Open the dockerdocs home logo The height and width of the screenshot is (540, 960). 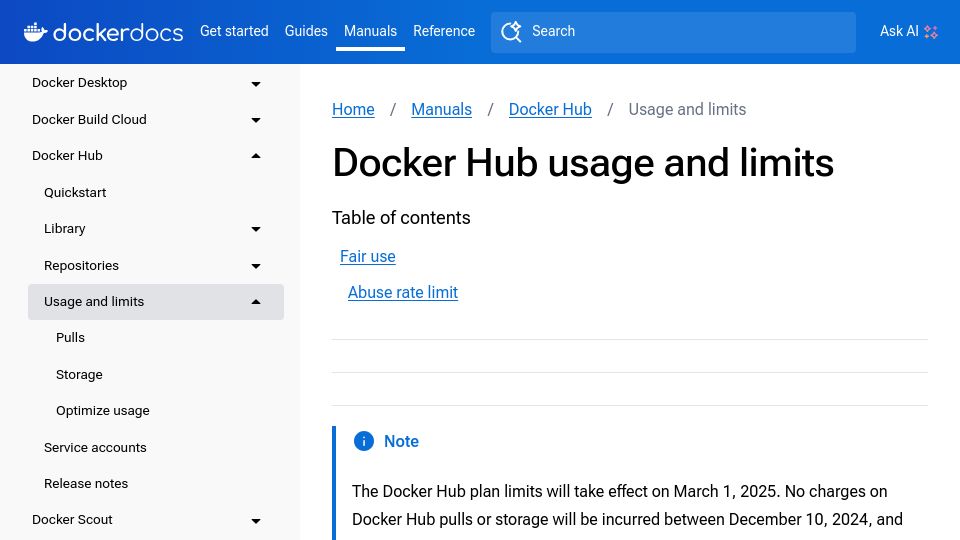point(103,31)
